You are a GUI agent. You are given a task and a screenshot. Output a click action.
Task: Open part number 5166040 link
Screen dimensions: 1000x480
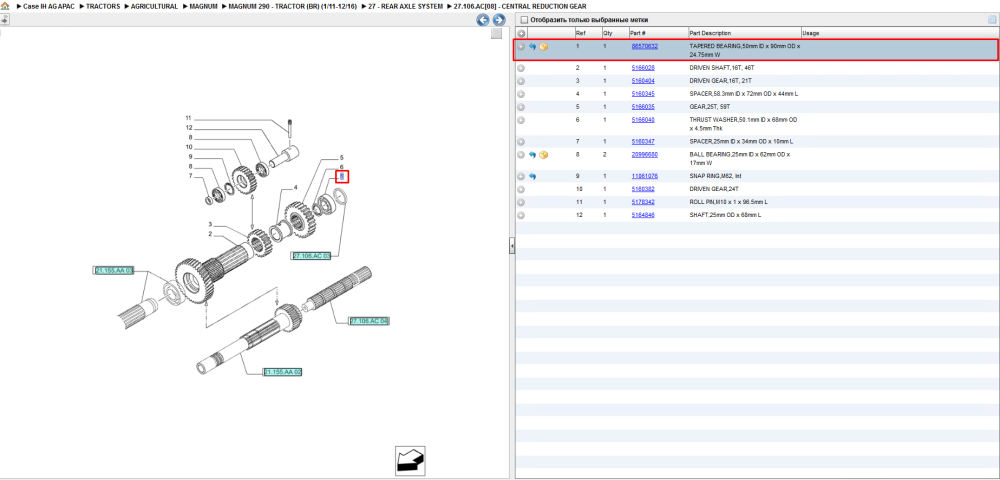click(643, 120)
